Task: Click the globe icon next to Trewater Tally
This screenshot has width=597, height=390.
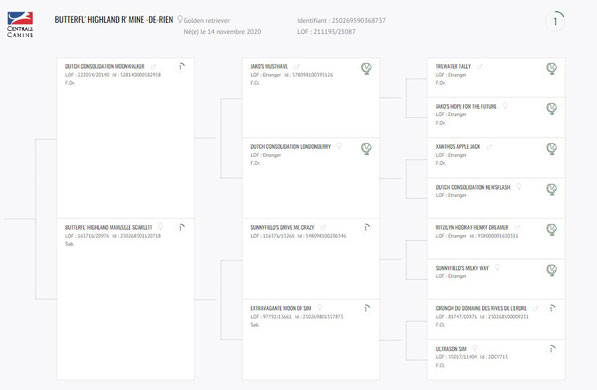Action: [552, 69]
